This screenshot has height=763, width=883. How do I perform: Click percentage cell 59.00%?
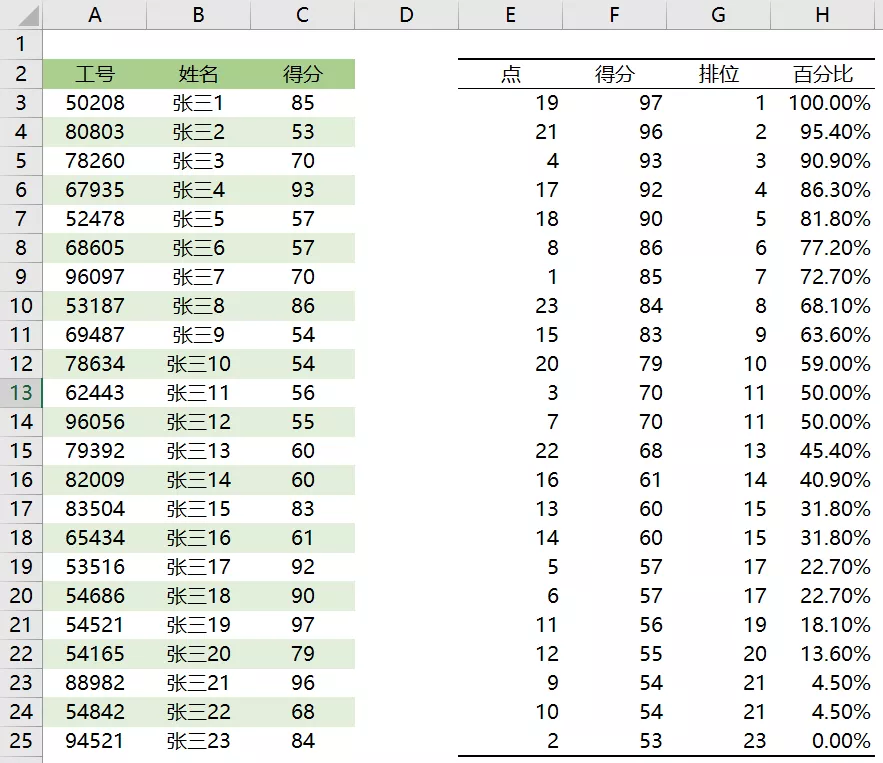click(822, 364)
